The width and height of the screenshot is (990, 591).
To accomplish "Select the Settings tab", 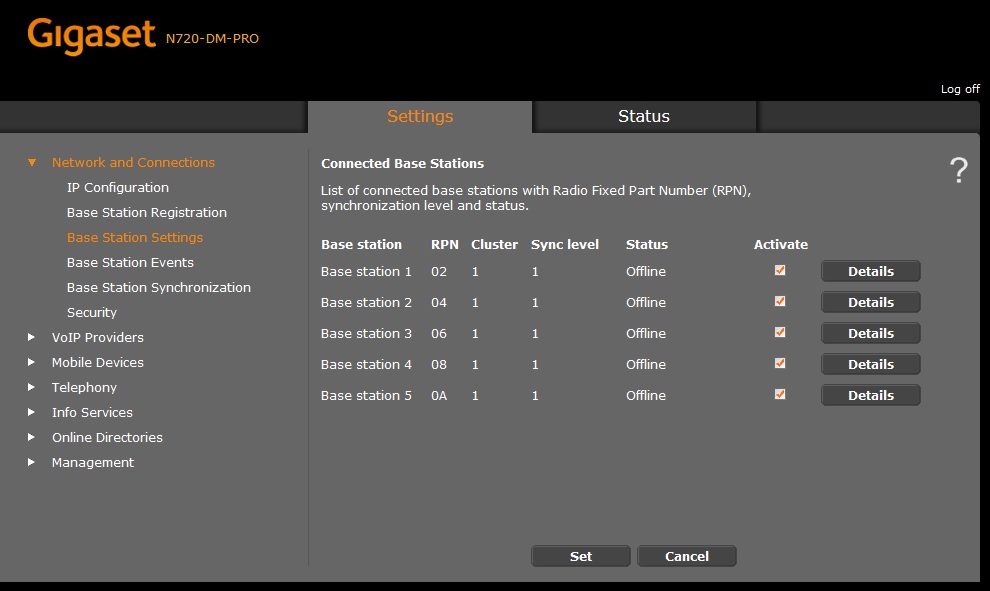I will coord(420,116).
